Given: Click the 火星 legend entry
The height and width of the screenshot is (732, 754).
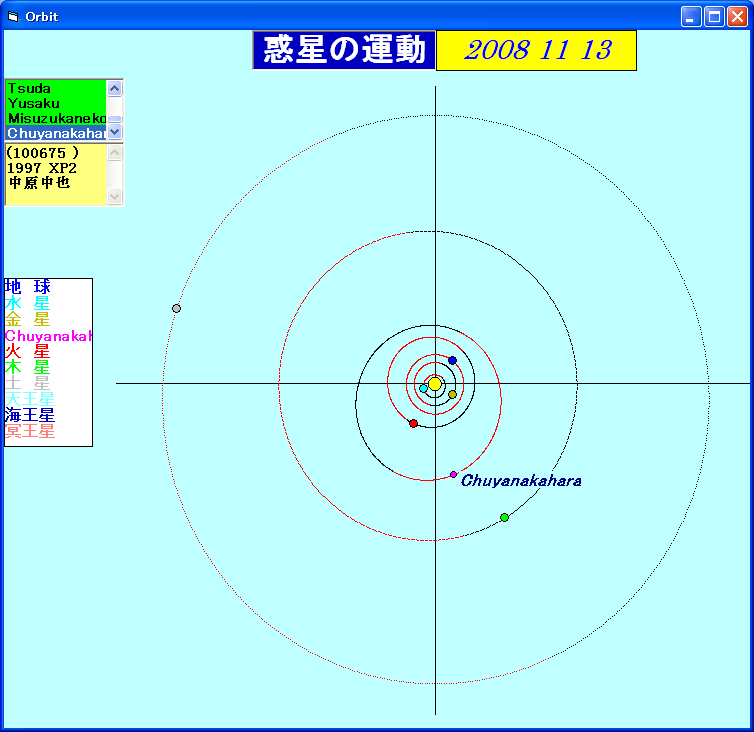Looking at the screenshot, I should 27,351.
